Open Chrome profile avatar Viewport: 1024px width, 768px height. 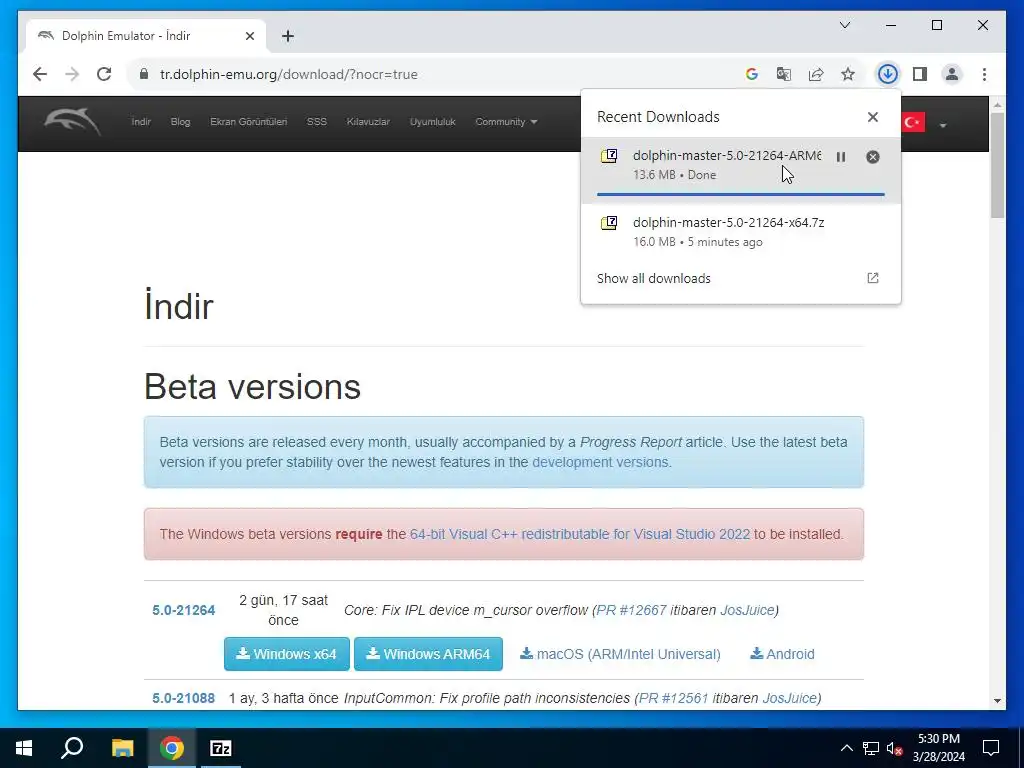click(952, 74)
